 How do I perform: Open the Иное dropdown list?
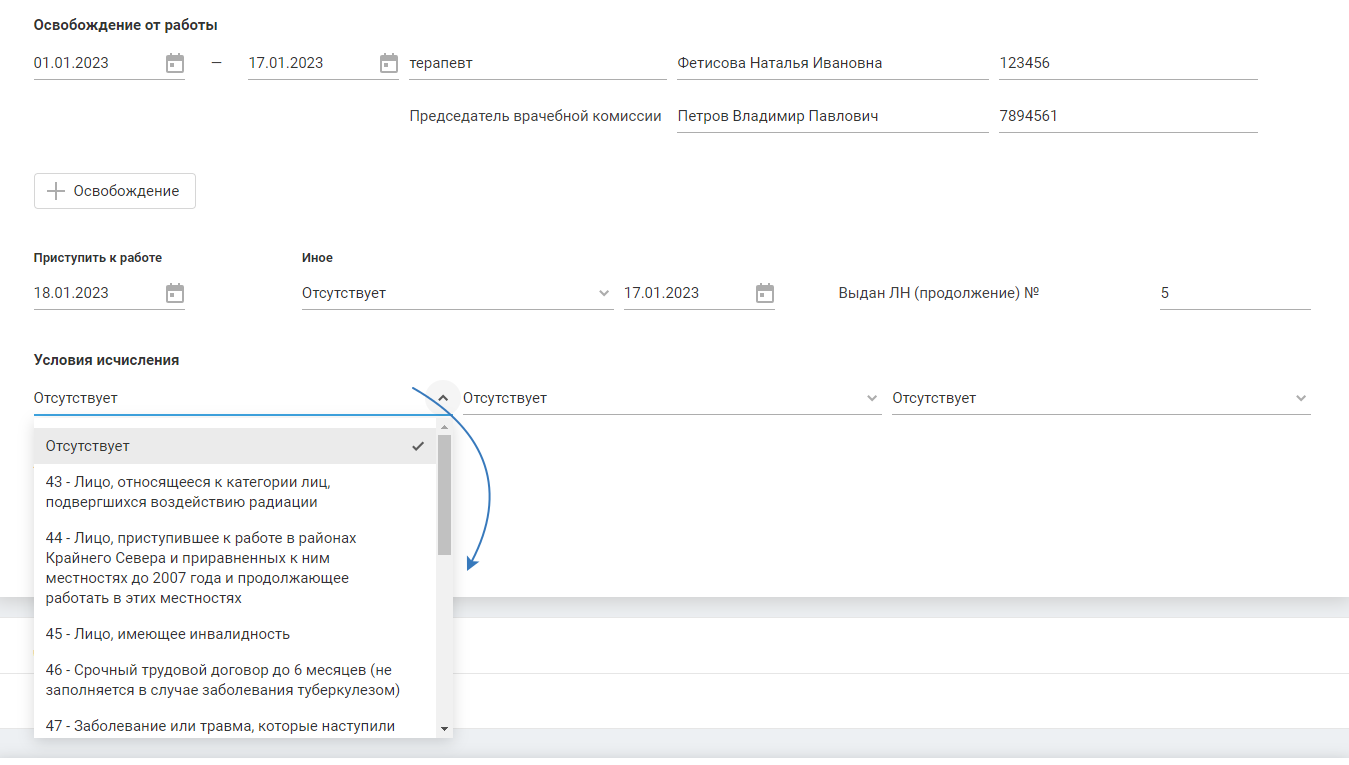click(603, 293)
